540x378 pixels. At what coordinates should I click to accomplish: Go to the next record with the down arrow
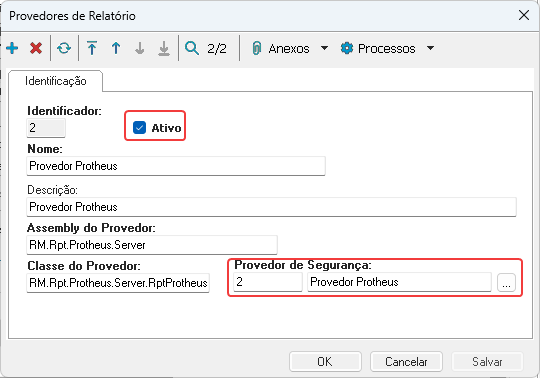(139, 48)
